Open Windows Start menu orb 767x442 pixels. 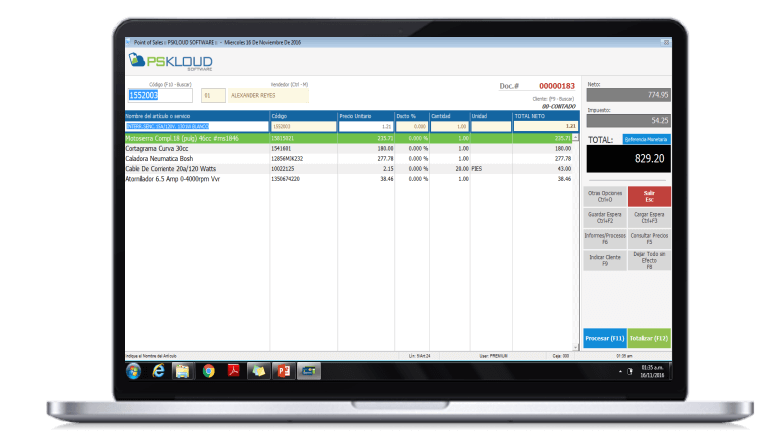coord(134,371)
